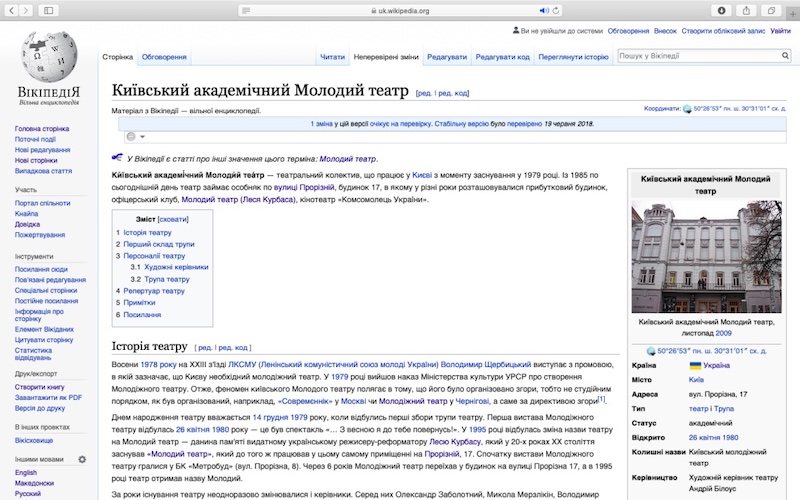Open the theatre building photo
Viewport: 800px width, 500px height.
(x=706, y=256)
